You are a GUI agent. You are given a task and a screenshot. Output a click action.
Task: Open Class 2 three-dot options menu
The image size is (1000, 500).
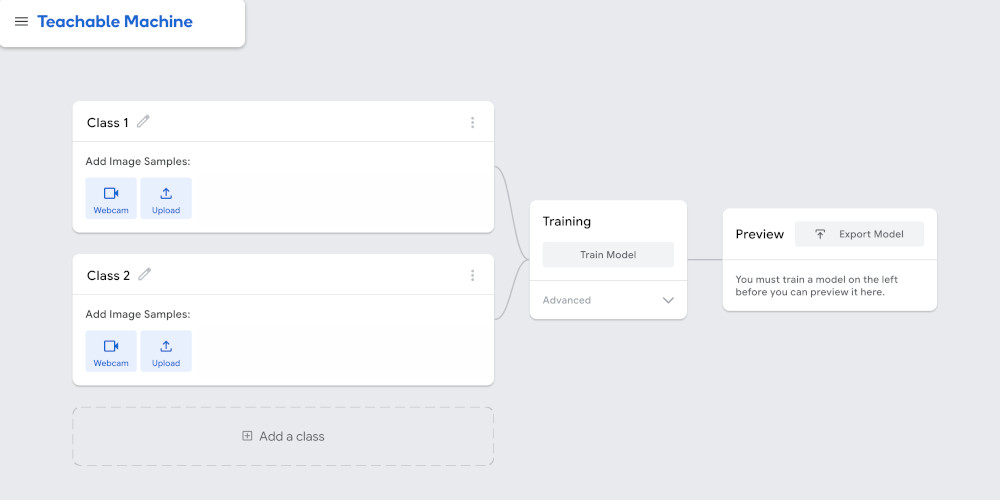pyautogui.click(x=473, y=276)
